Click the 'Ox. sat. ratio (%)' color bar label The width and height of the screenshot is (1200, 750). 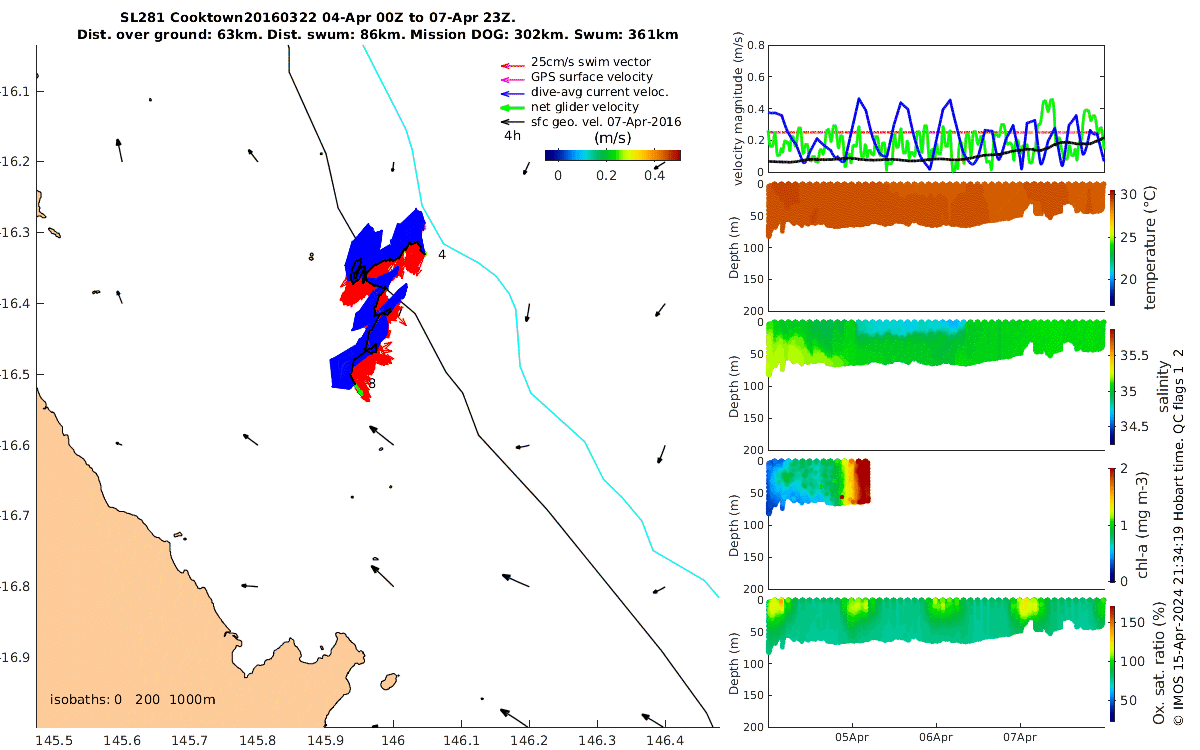tap(1160, 664)
